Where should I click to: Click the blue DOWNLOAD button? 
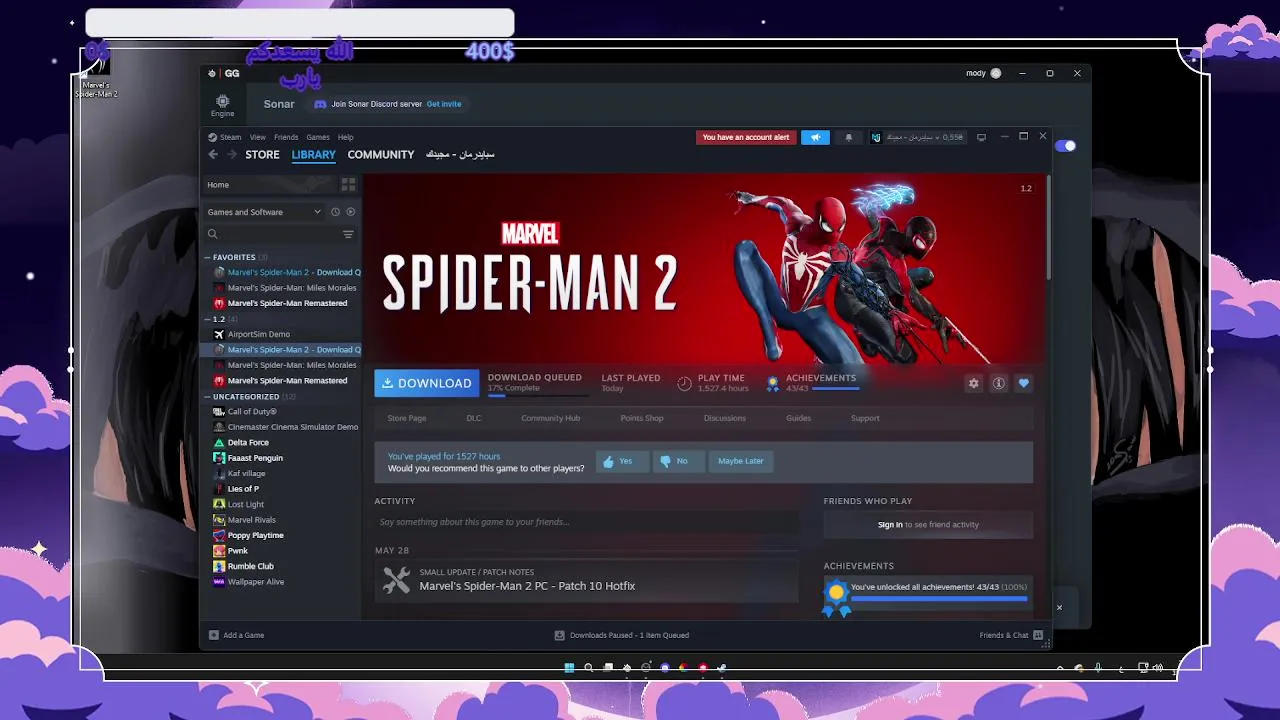point(427,383)
